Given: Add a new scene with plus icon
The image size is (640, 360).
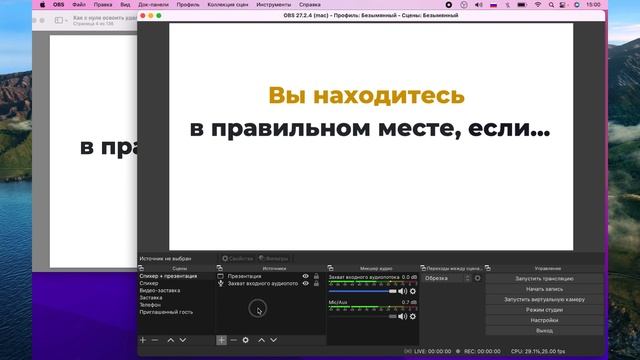Looking at the screenshot, I should click(143, 340).
